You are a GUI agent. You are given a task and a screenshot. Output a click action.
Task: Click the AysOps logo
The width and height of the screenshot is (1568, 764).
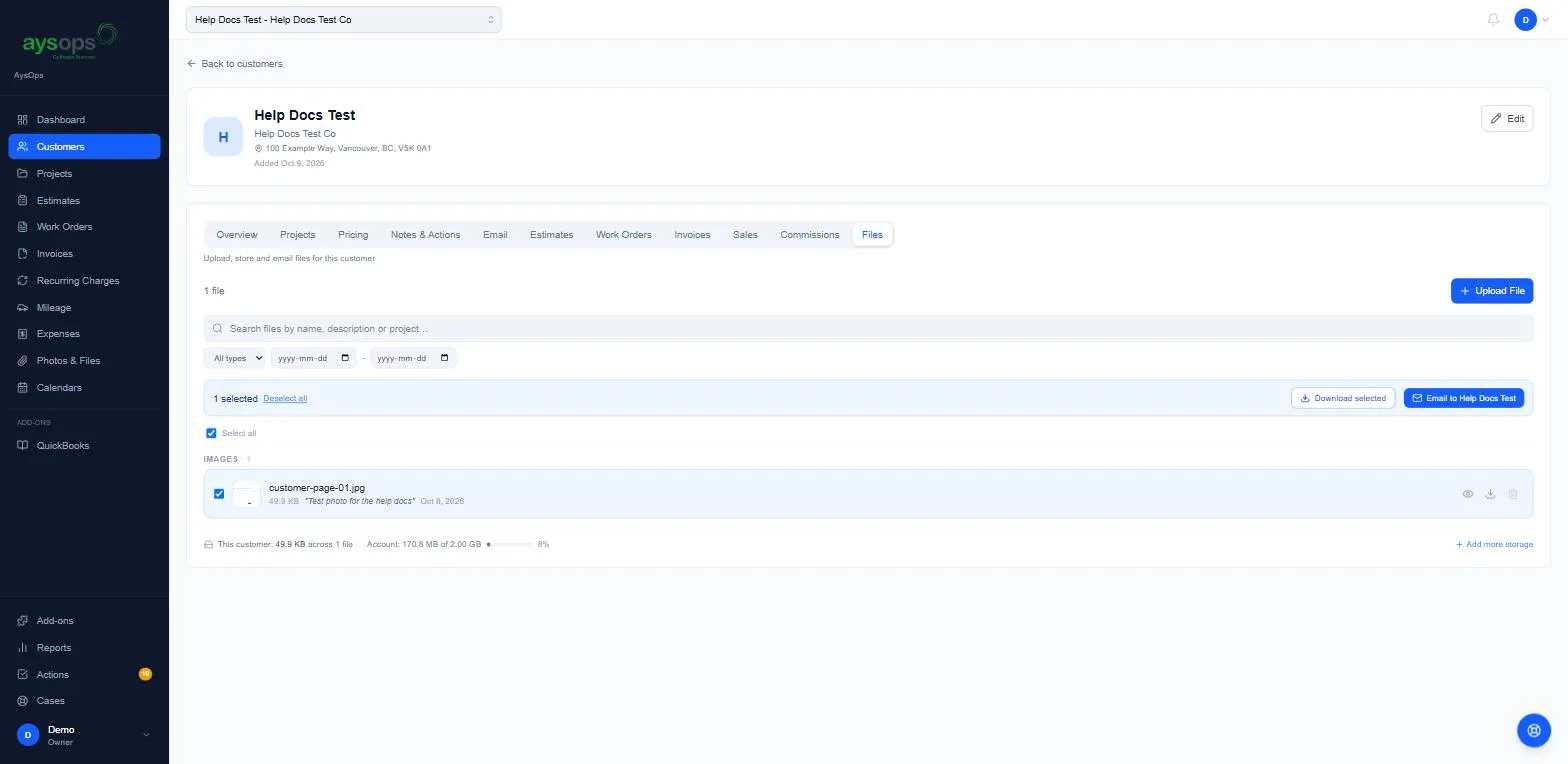pos(70,43)
